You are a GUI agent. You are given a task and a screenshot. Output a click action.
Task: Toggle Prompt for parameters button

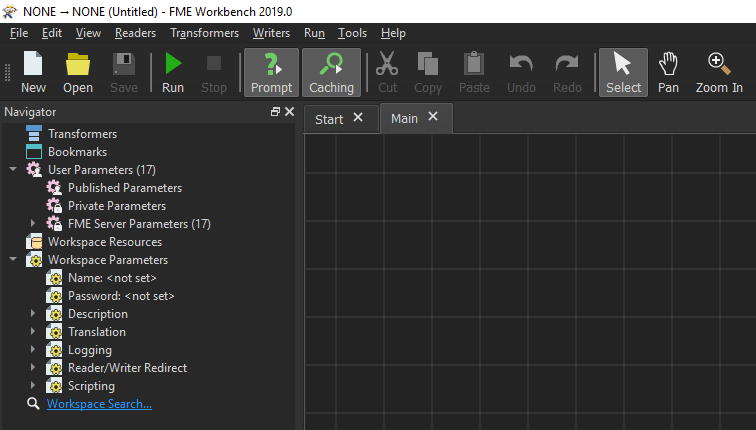(x=271, y=72)
